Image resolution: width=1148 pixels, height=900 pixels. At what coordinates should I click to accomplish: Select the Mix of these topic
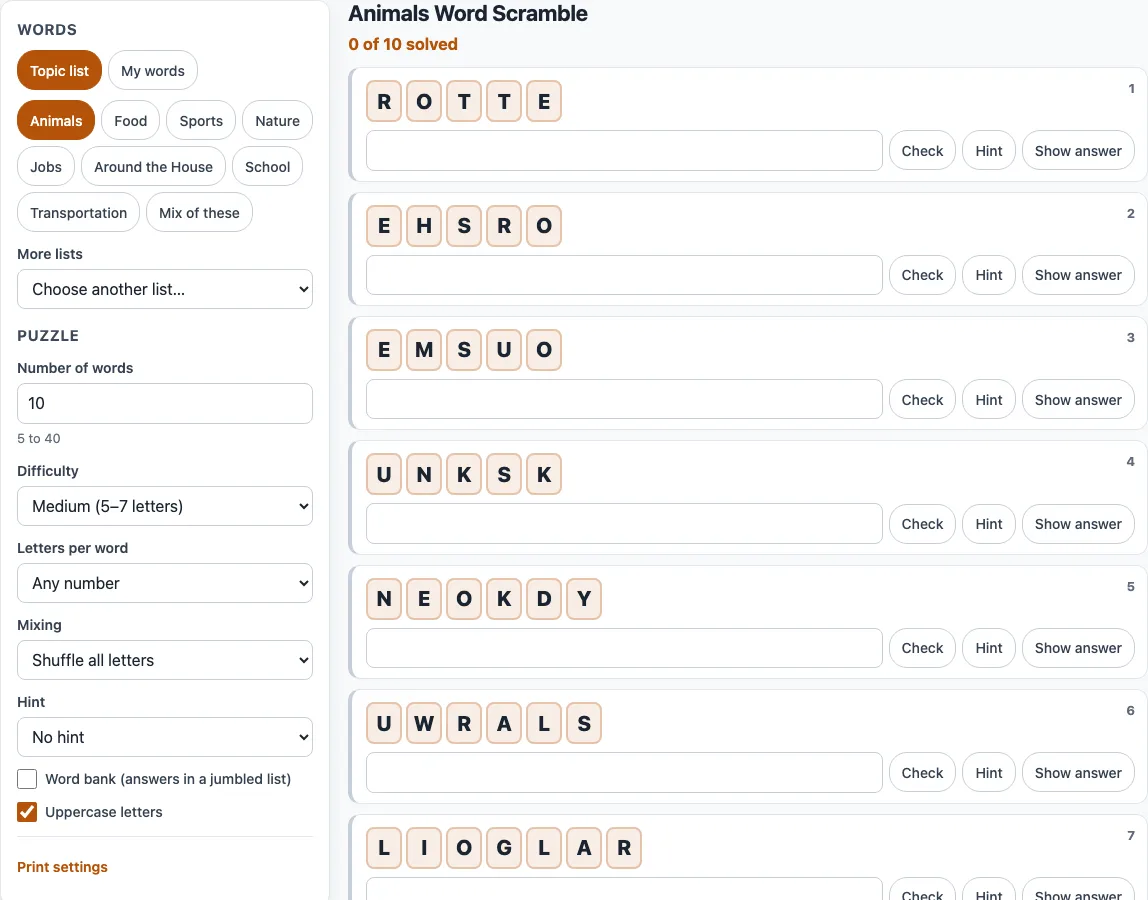click(199, 212)
